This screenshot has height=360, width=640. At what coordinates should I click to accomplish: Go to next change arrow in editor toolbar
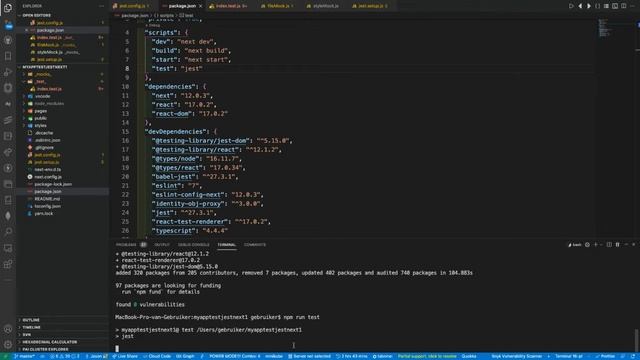click(589, 6)
